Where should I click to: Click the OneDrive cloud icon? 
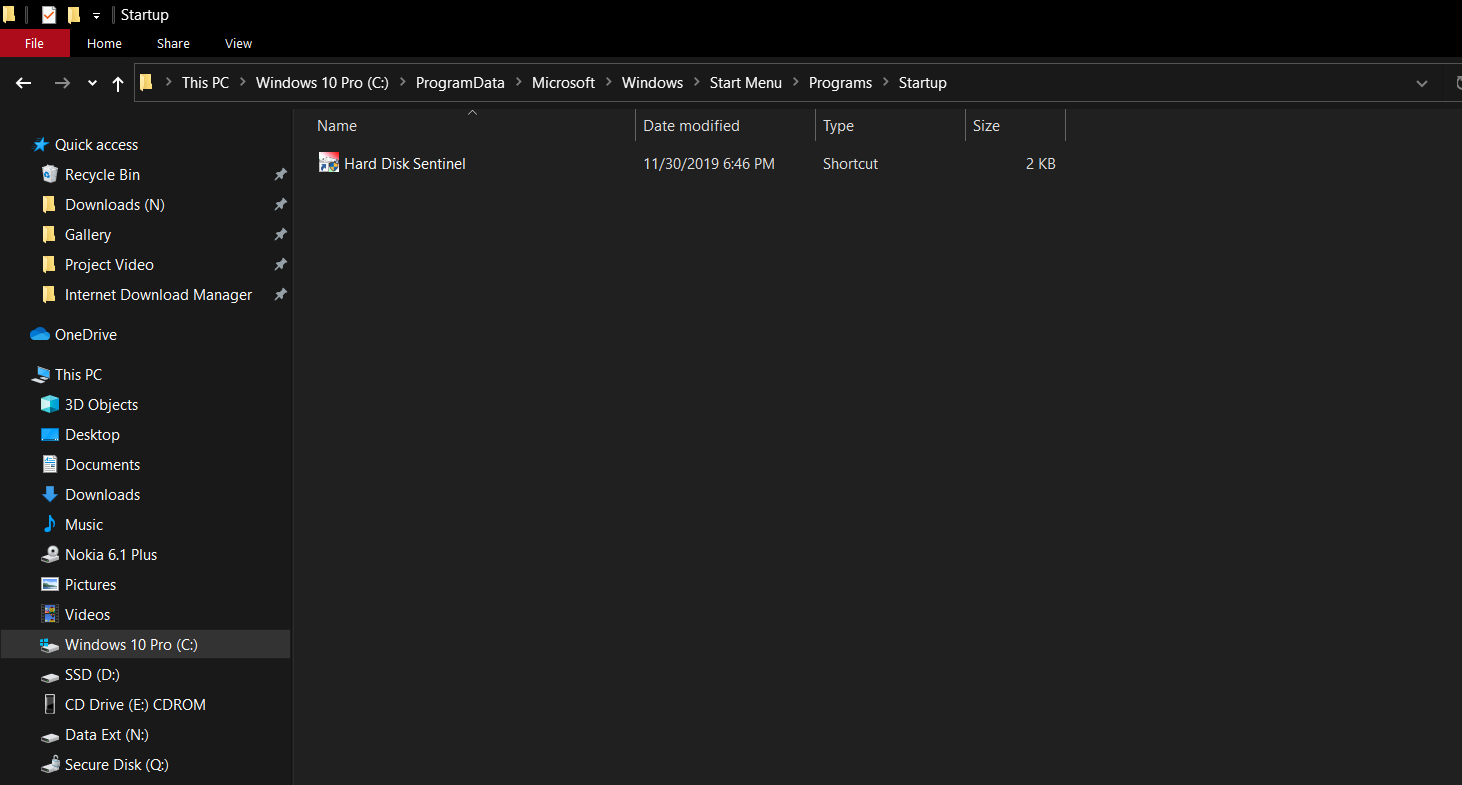point(39,334)
